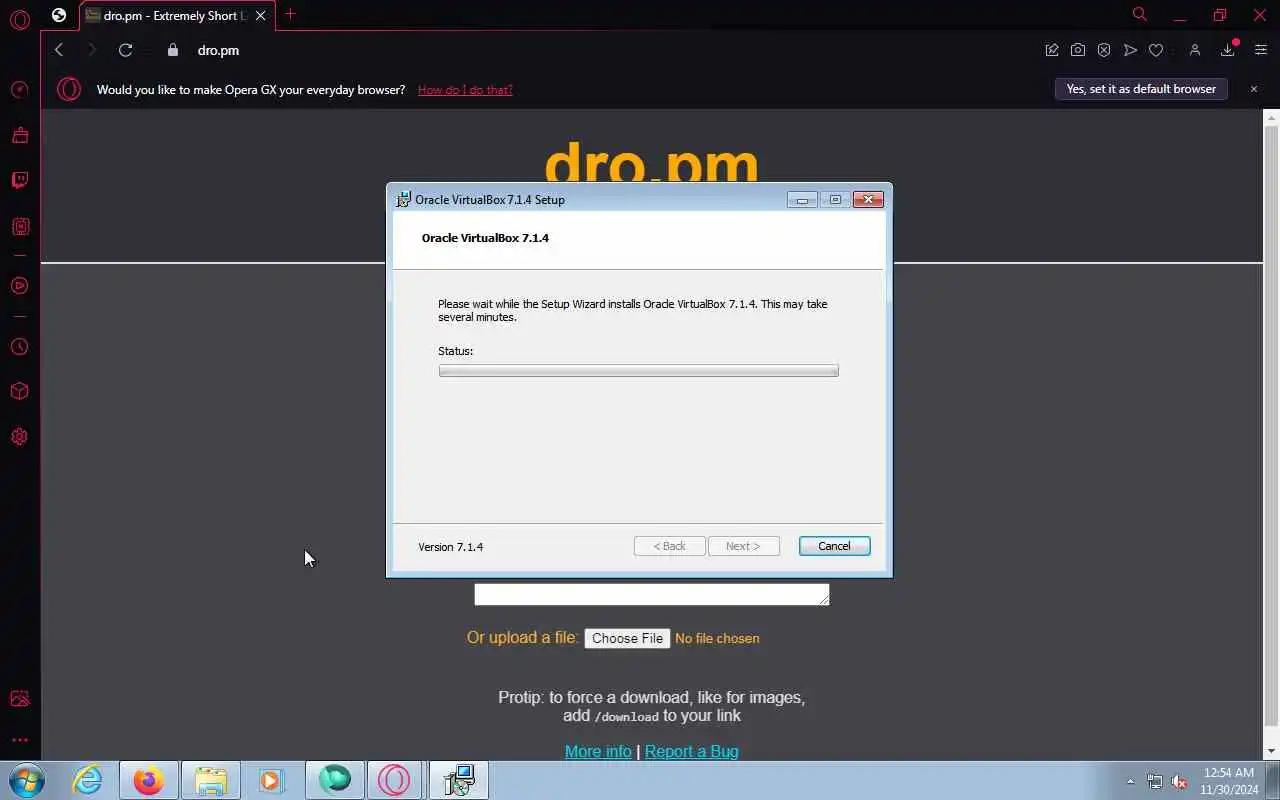Screen dimensions: 1280x800
Task: Open the edit/pinboard icon in address bar
Action: click(x=1052, y=50)
